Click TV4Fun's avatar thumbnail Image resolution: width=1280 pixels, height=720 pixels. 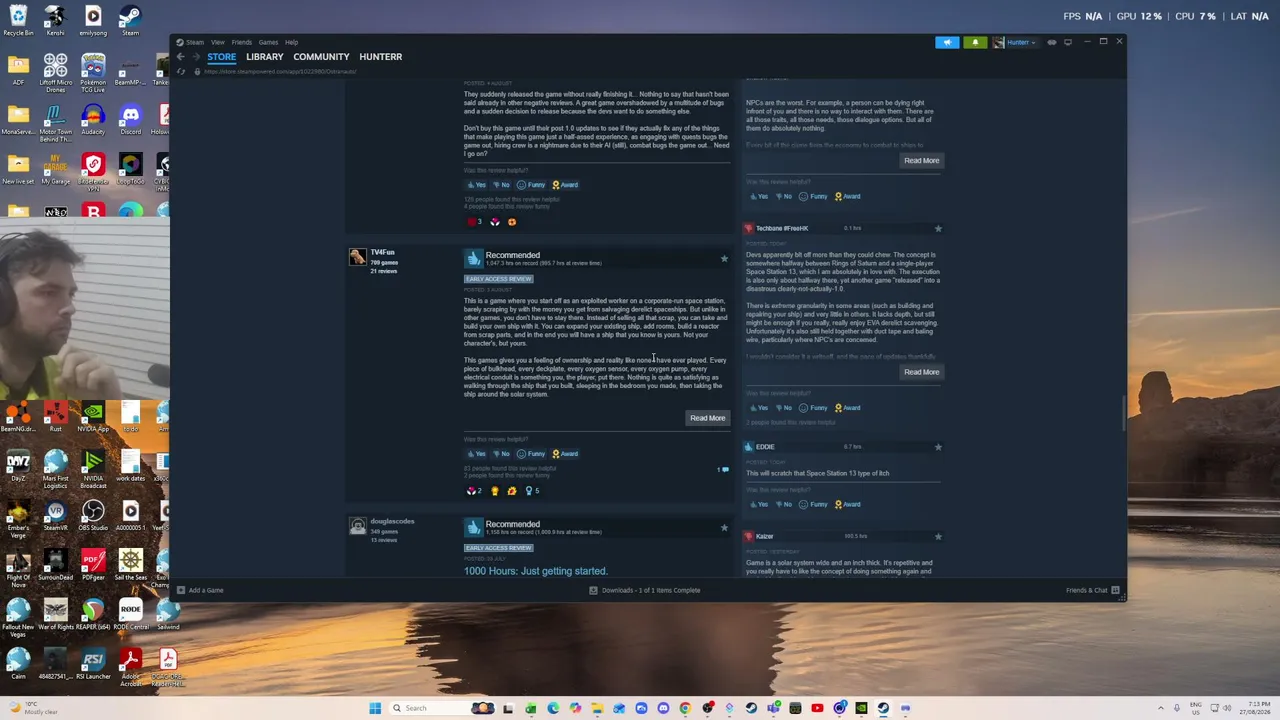coord(357,257)
